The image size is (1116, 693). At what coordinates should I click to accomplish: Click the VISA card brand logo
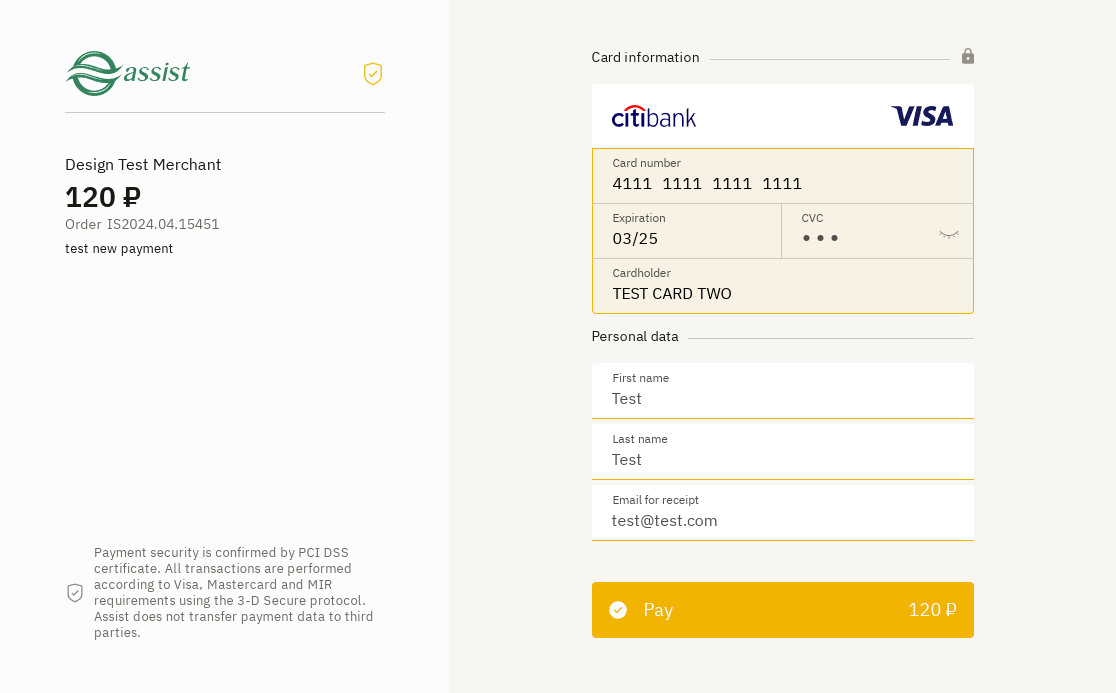[x=922, y=117]
